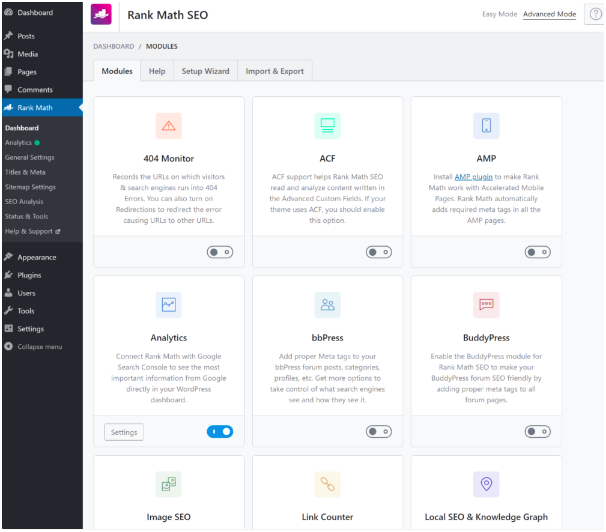Click the Rank Math SEO page heading

pos(168,15)
